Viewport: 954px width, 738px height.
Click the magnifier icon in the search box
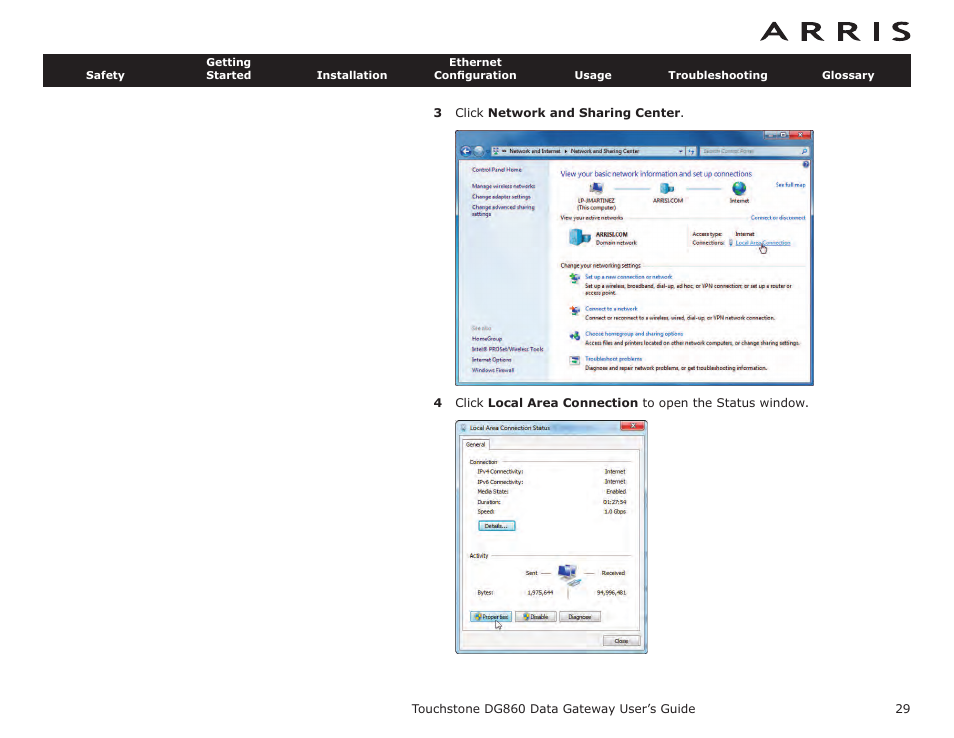tap(804, 151)
